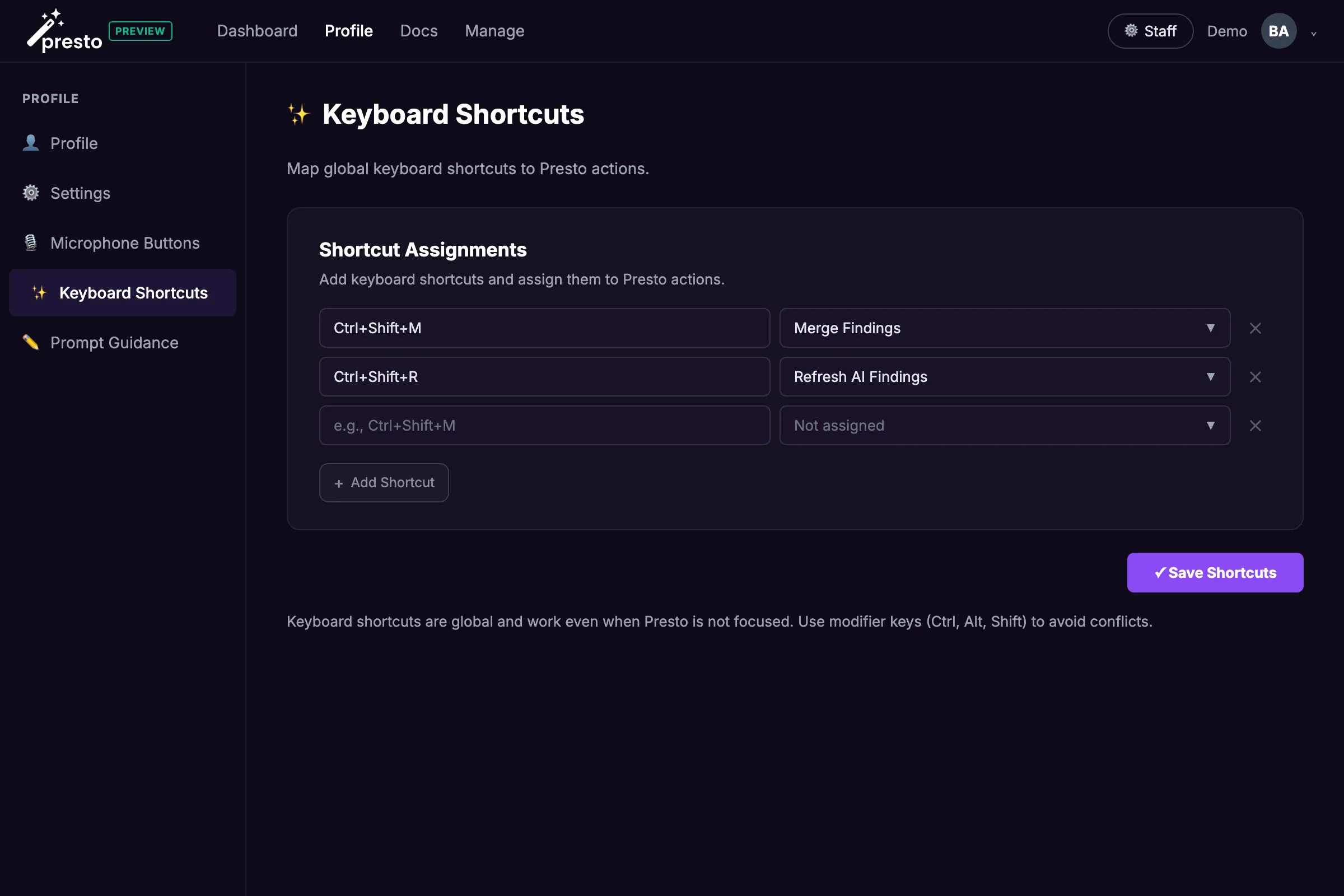Image resolution: width=1344 pixels, height=896 pixels.
Task: Select the Keyboard Shortcuts sparkle icon
Action: coord(39,292)
